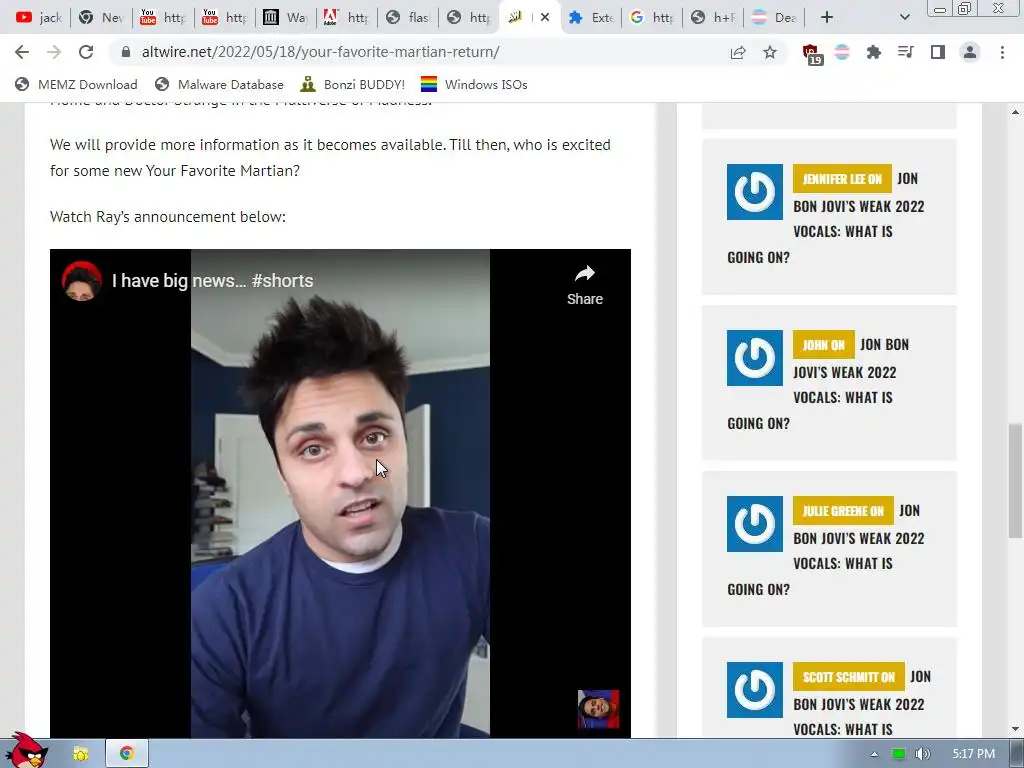Close the current altwire tab
Screen dimensions: 1024x768
tap(545, 18)
